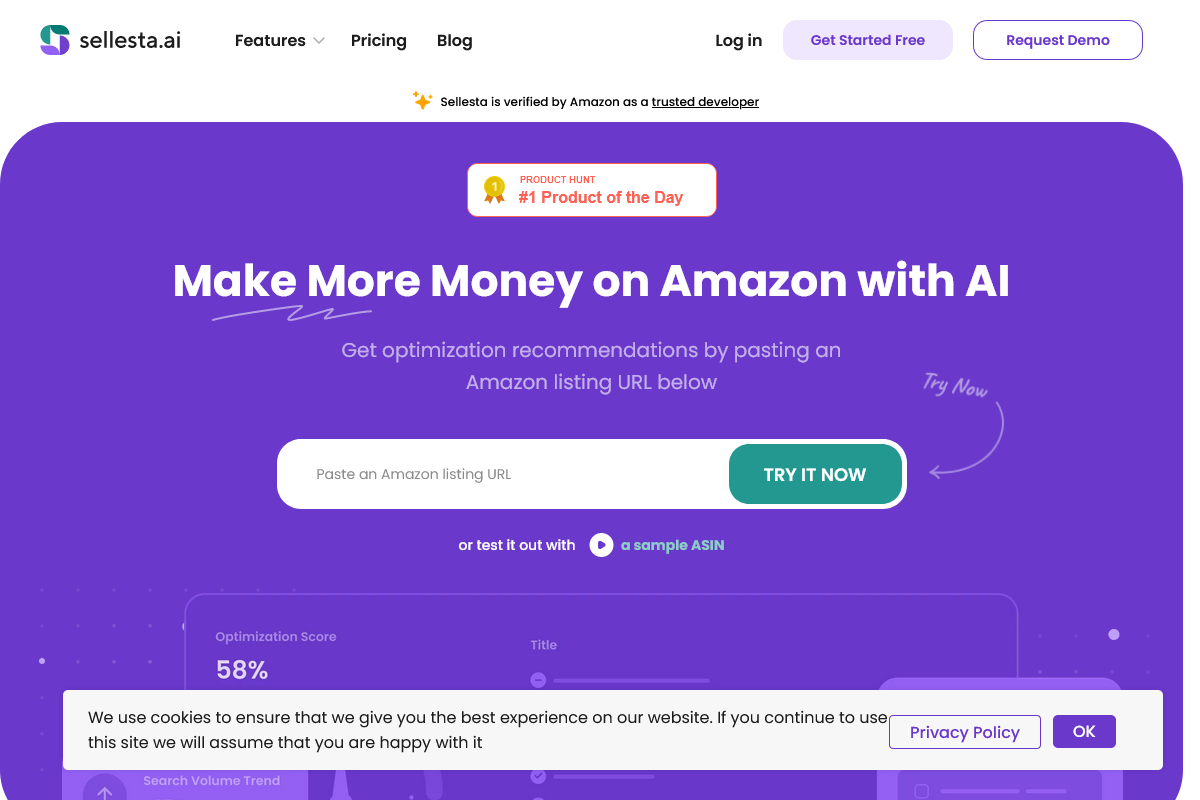
Task: Click the Title progress slider
Action: tap(630, 679)
